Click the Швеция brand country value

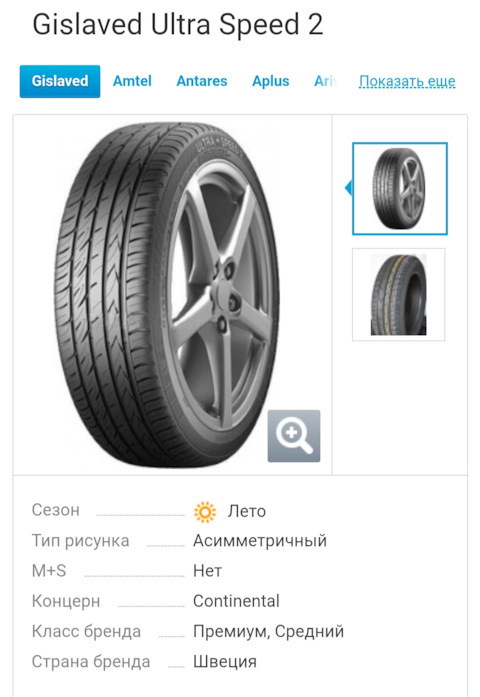225,661
